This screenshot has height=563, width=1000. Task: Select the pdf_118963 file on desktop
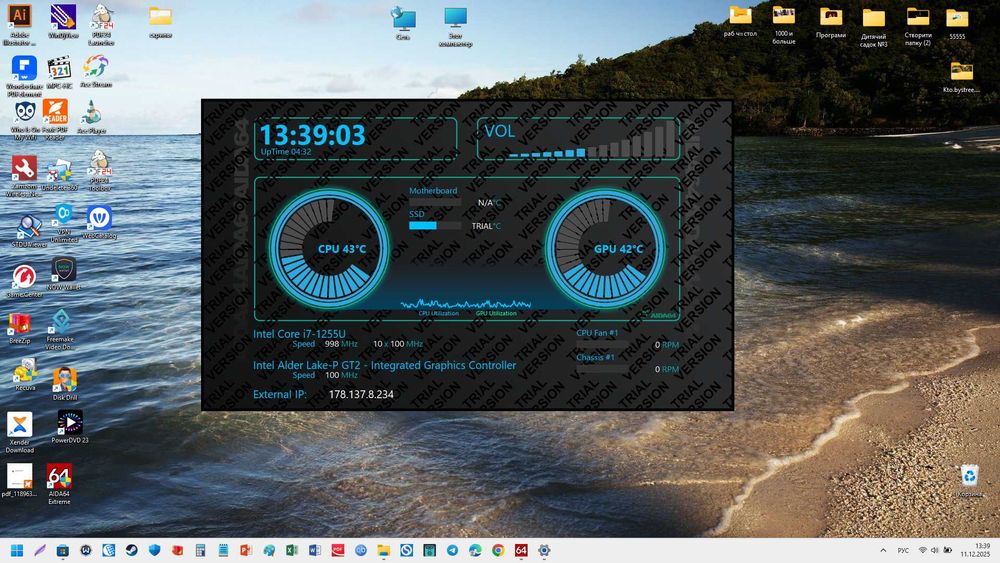(19, 480)
